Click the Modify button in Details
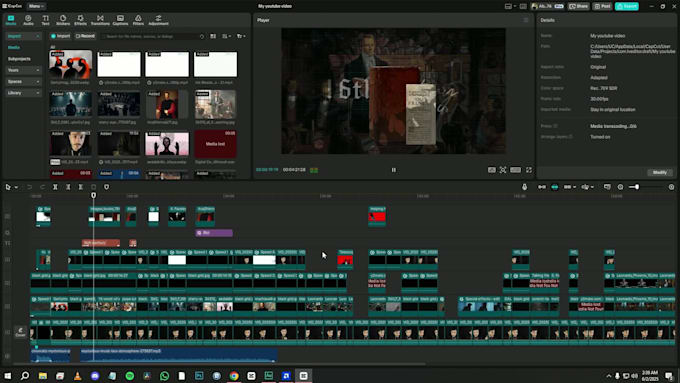 pos(660,172)
